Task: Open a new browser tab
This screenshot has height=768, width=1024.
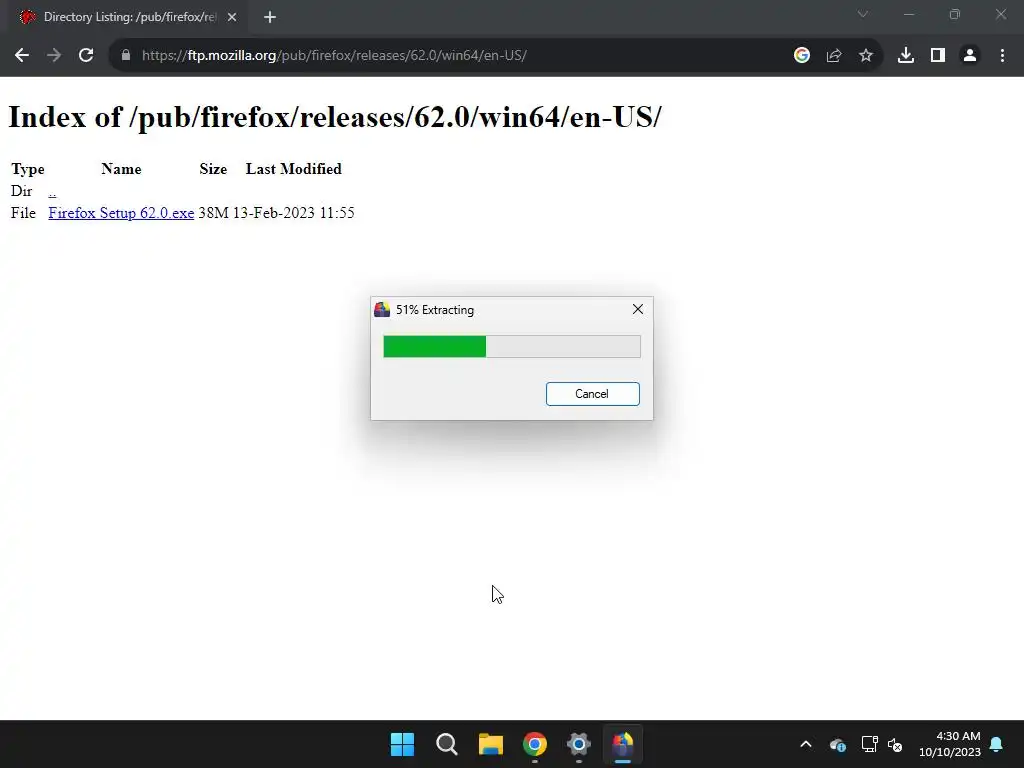Action: [270, 17]
